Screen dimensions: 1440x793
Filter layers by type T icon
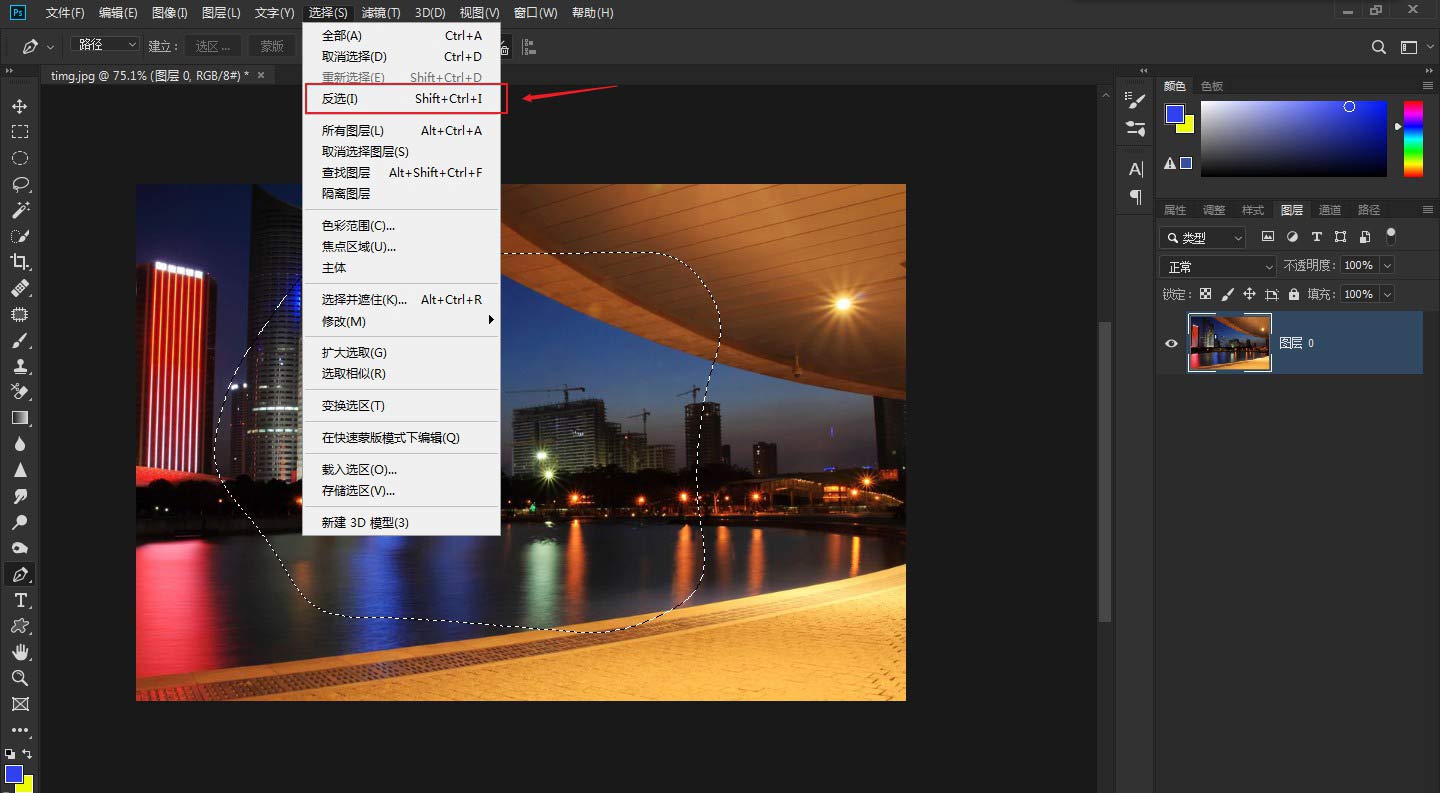click(x=1316, y=237)
